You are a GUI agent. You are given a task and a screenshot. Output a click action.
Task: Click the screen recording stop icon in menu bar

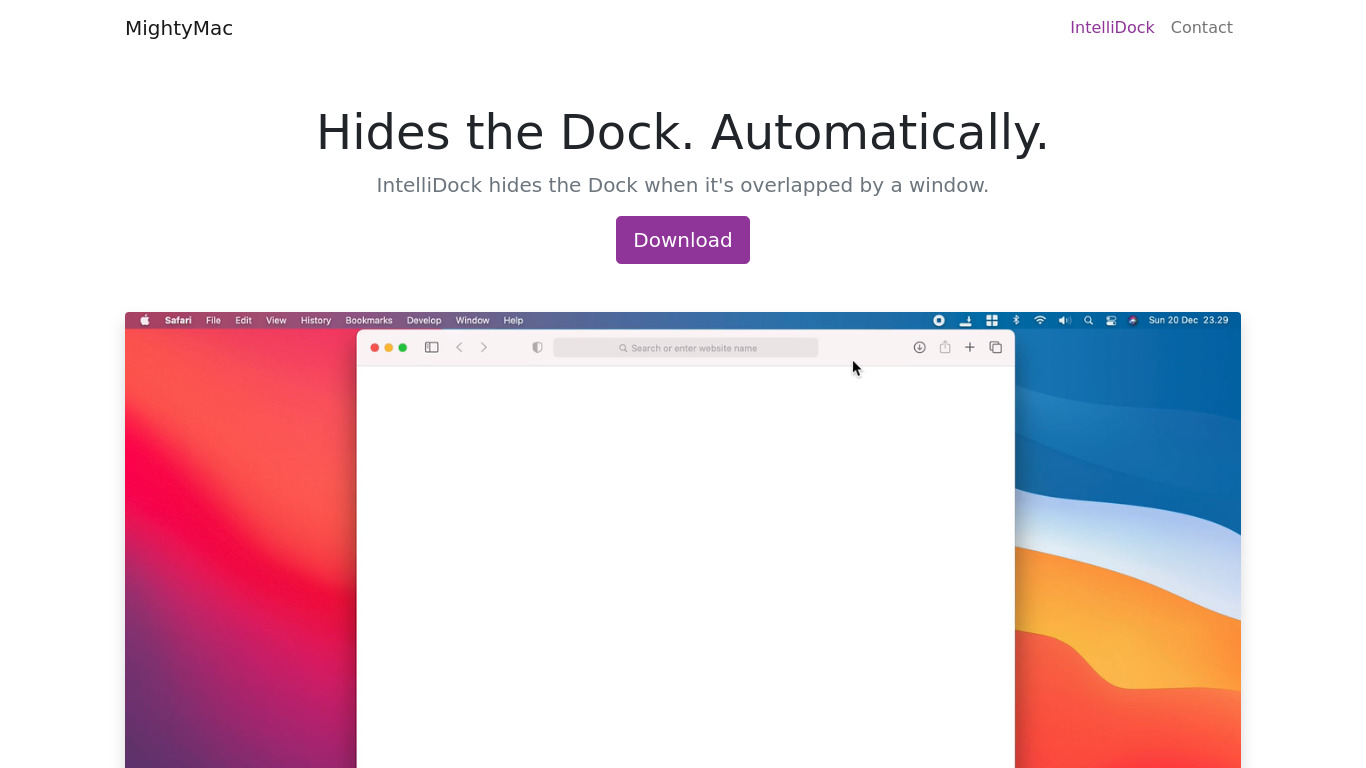939,320
